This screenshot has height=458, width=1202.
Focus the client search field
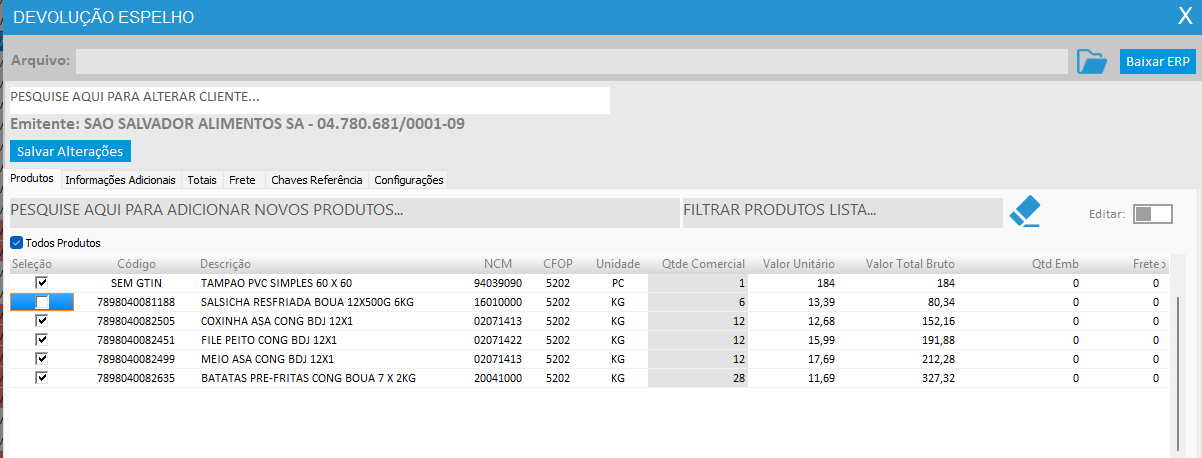click(x=308, y=99)
